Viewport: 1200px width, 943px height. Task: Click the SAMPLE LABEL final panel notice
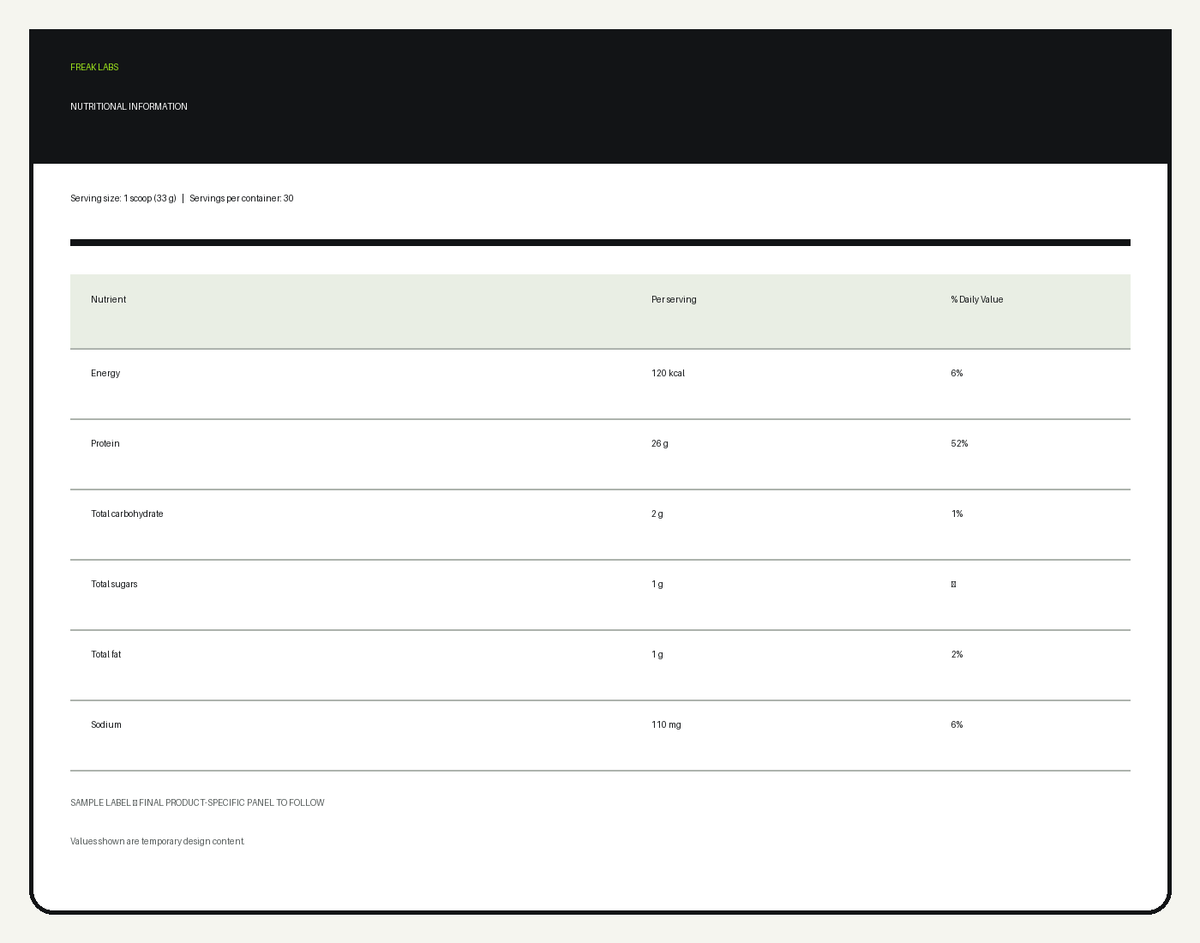pyautogui.click(x=197, y=803)
